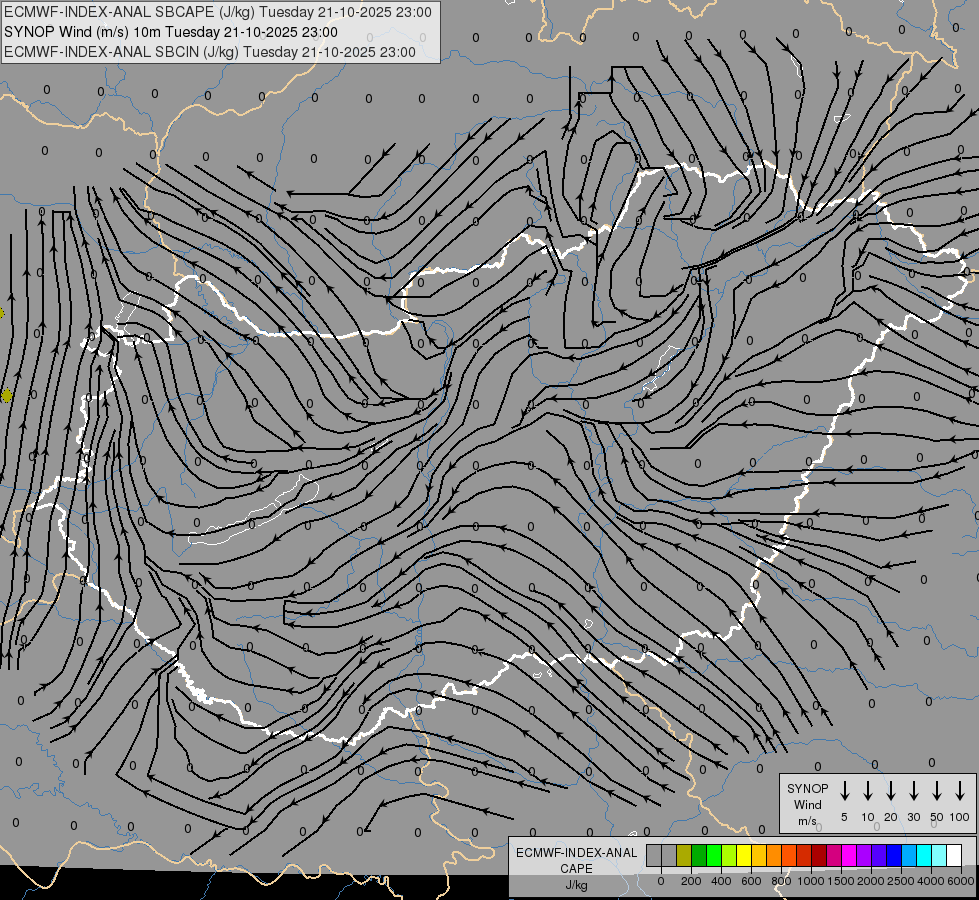
Task: Click the 1000 tick label on CAPE scale
Action: pyautogui.click(x=811, y=881)
